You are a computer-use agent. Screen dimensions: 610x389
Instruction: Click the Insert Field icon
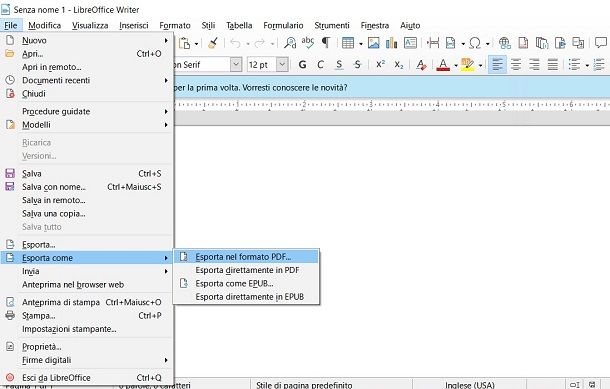tap(450, 43)
